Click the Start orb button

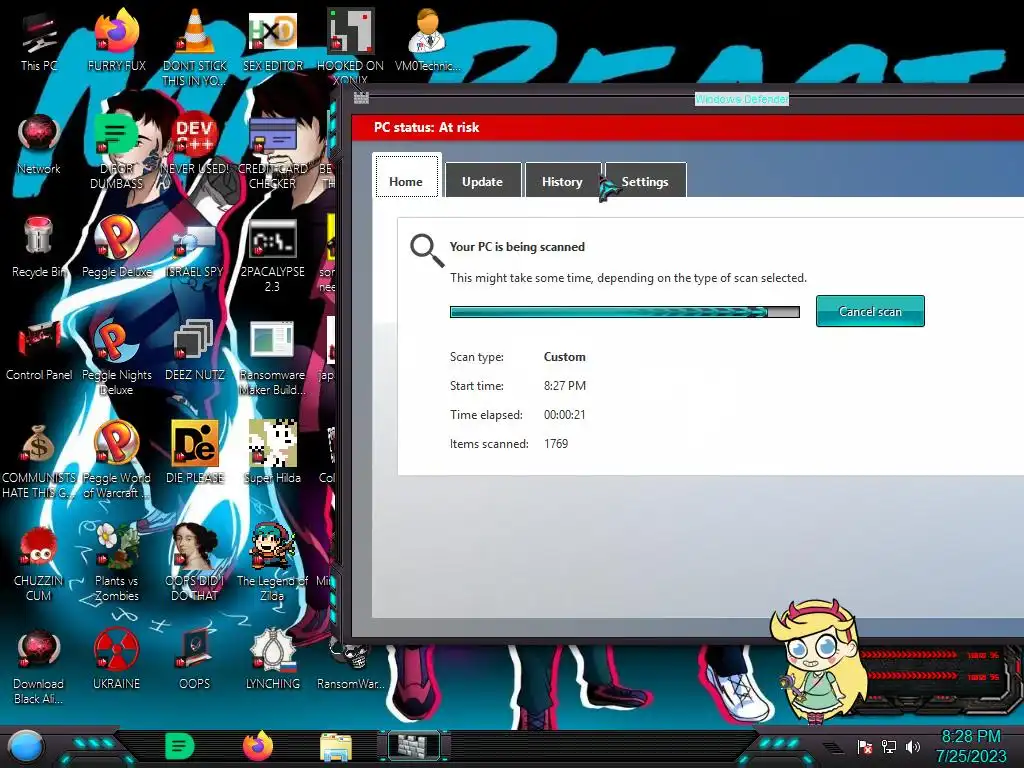(x=26, y=747)
